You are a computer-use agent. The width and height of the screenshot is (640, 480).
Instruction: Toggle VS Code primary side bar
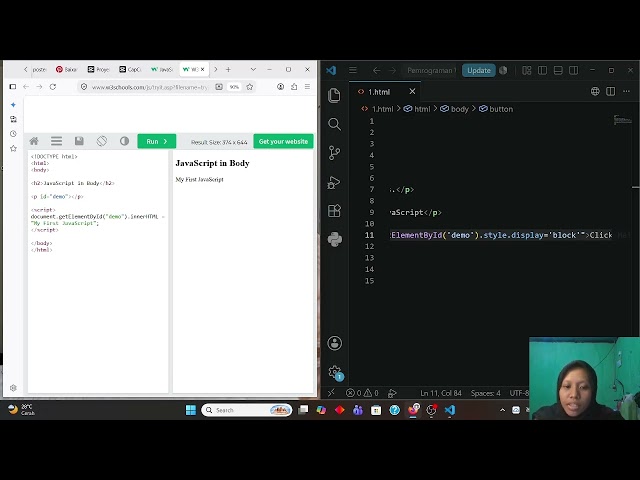tap(542, 71)
